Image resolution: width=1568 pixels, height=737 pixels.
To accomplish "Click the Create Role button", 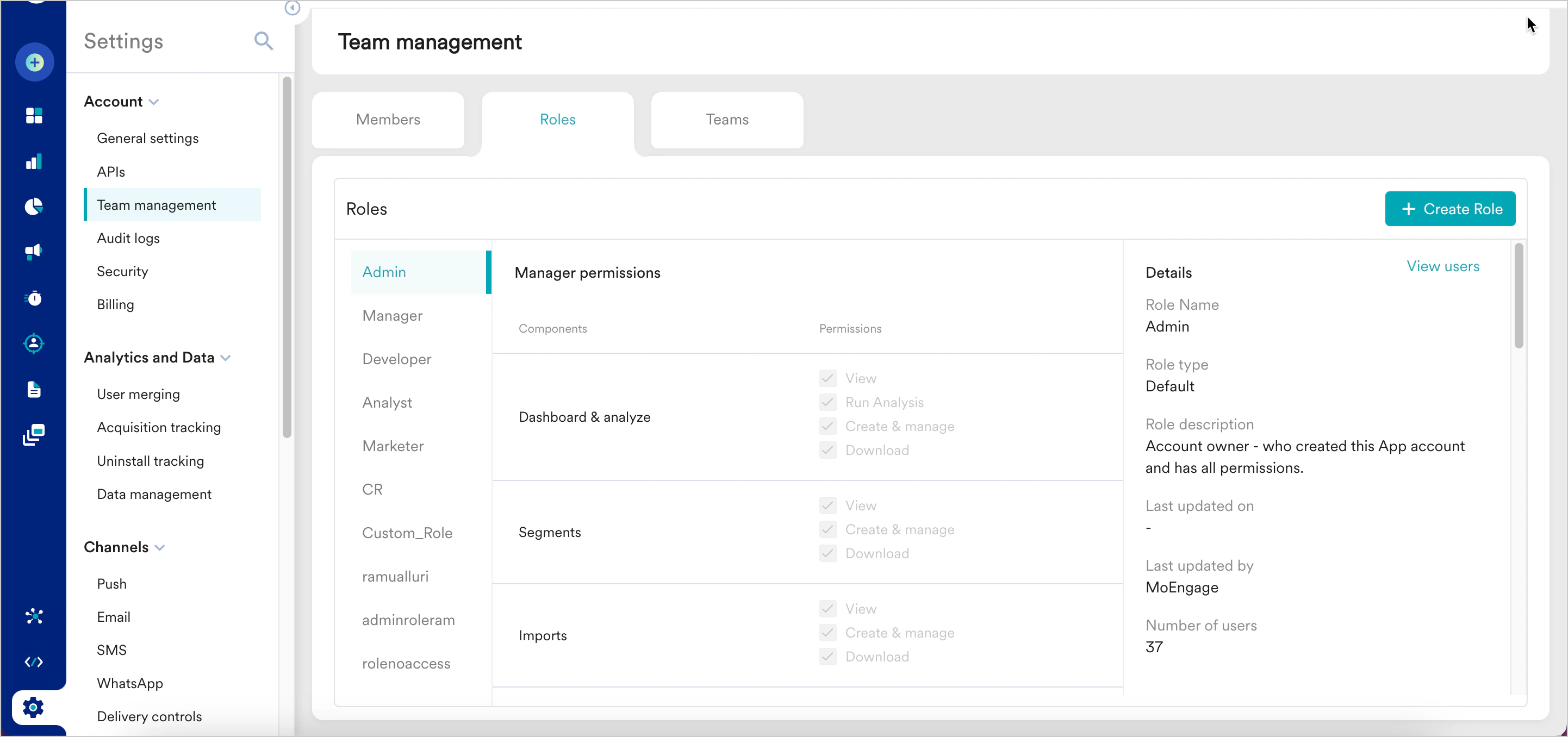I will coord(1450,209).
